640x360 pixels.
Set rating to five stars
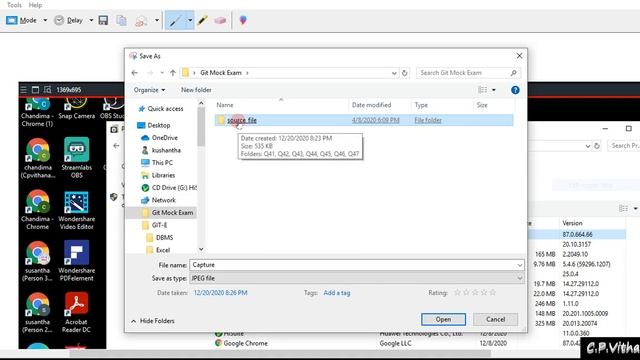(493, 292)
